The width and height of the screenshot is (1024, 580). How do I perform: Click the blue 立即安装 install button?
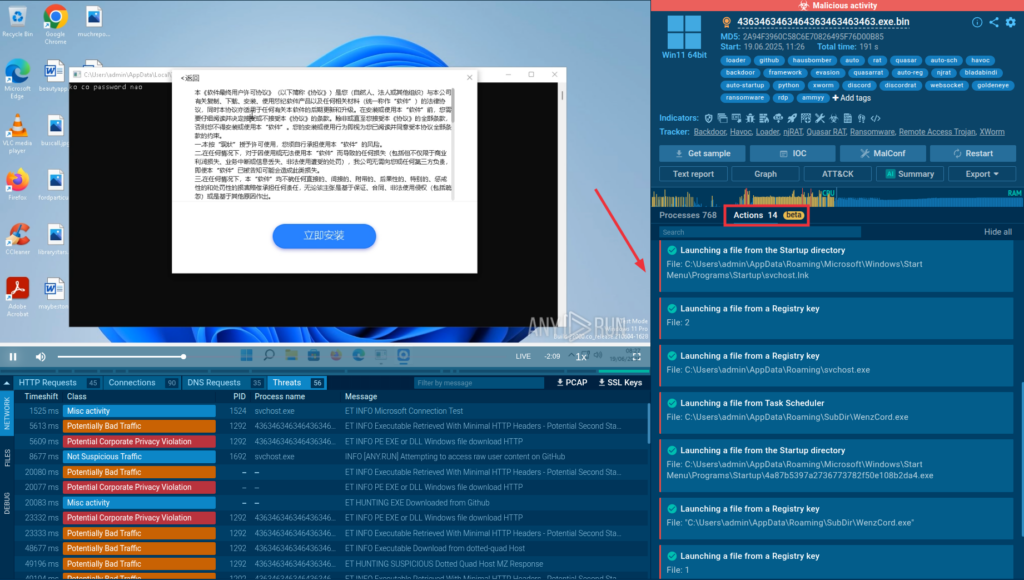tap(324, 236)
